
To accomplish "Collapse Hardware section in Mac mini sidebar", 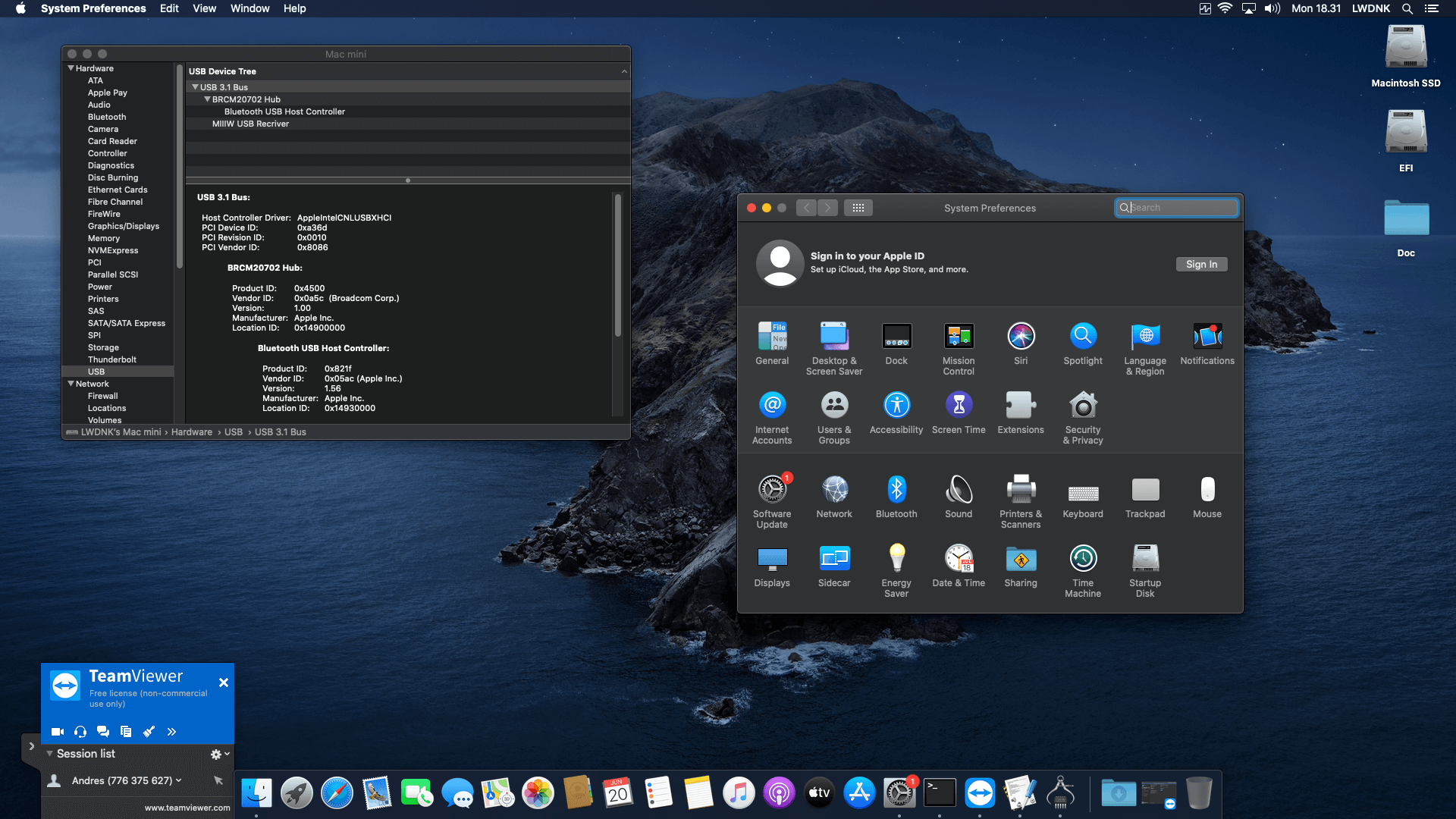I will [x=71, y=68].
